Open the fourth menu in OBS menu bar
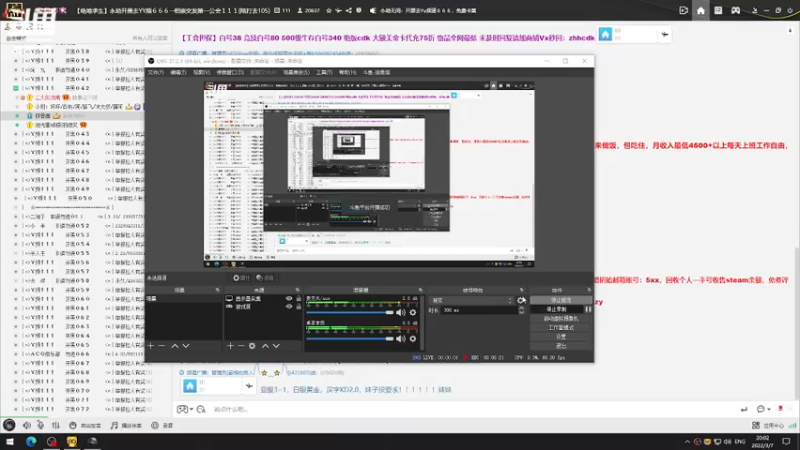The height and width of the screenshot is (450, 800). click(x=230, y=72)
